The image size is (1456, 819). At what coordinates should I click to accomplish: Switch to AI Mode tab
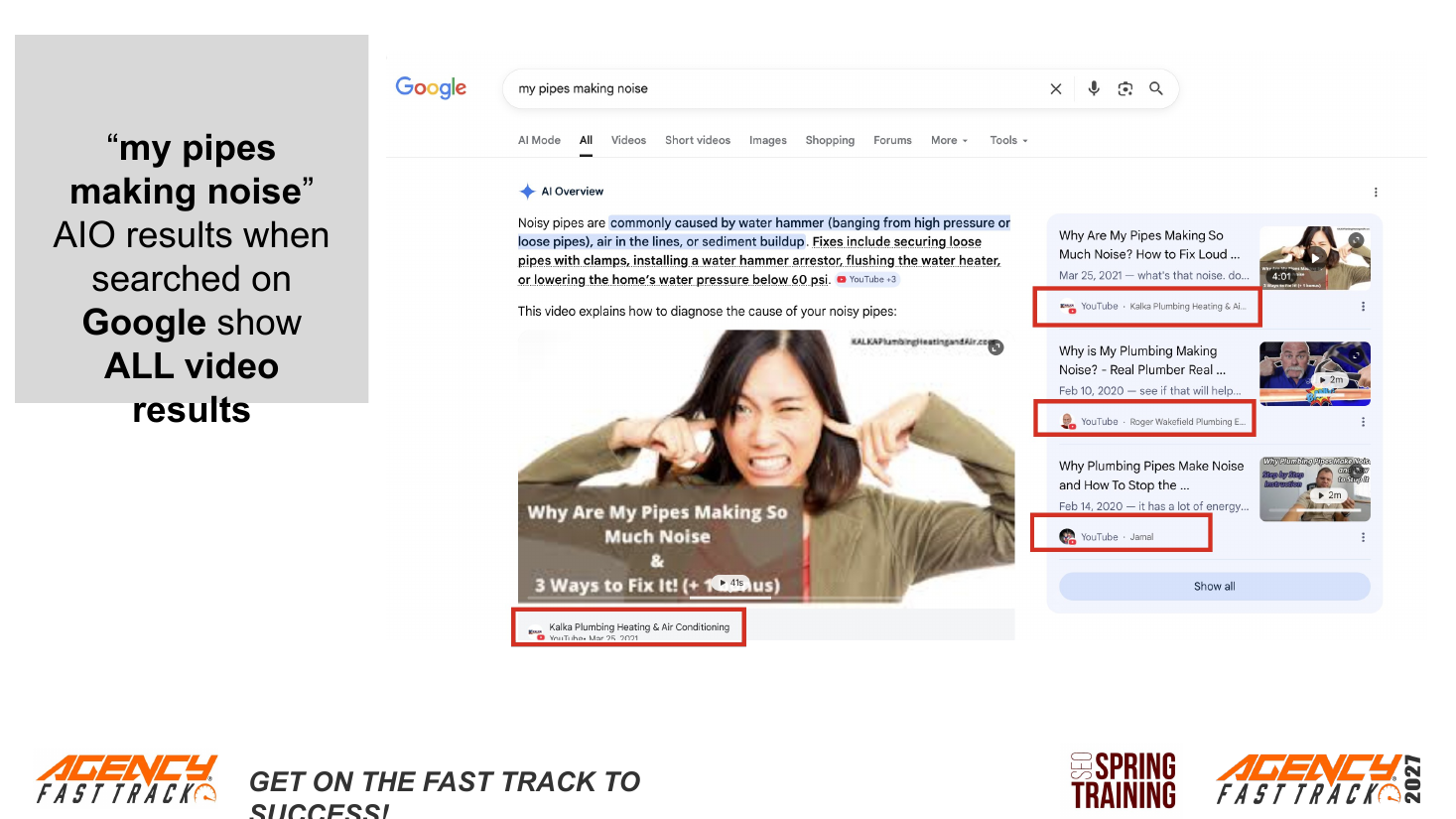click(x=539, y=140)
